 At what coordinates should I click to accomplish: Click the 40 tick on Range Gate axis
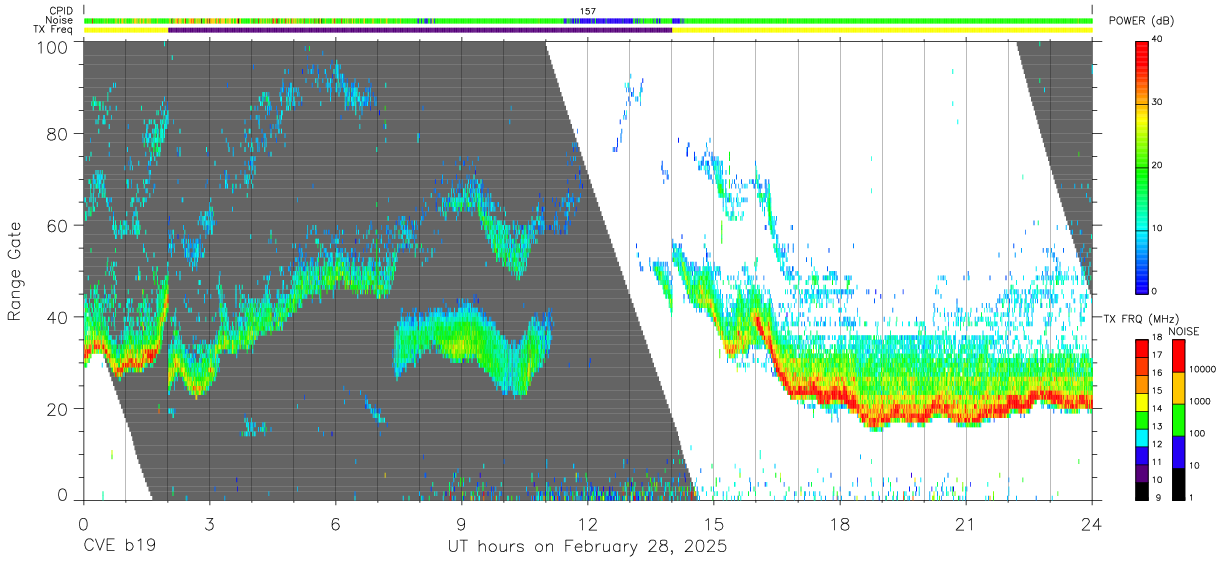point(58,317)
